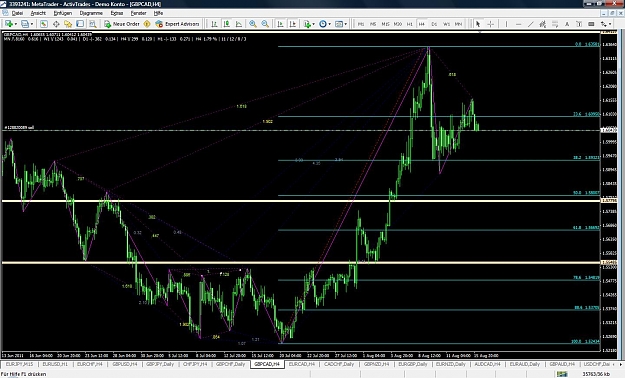Open the profiles toolbar icon
The height and width of the screenshot is (378, 625).
(x=25, y=24)
